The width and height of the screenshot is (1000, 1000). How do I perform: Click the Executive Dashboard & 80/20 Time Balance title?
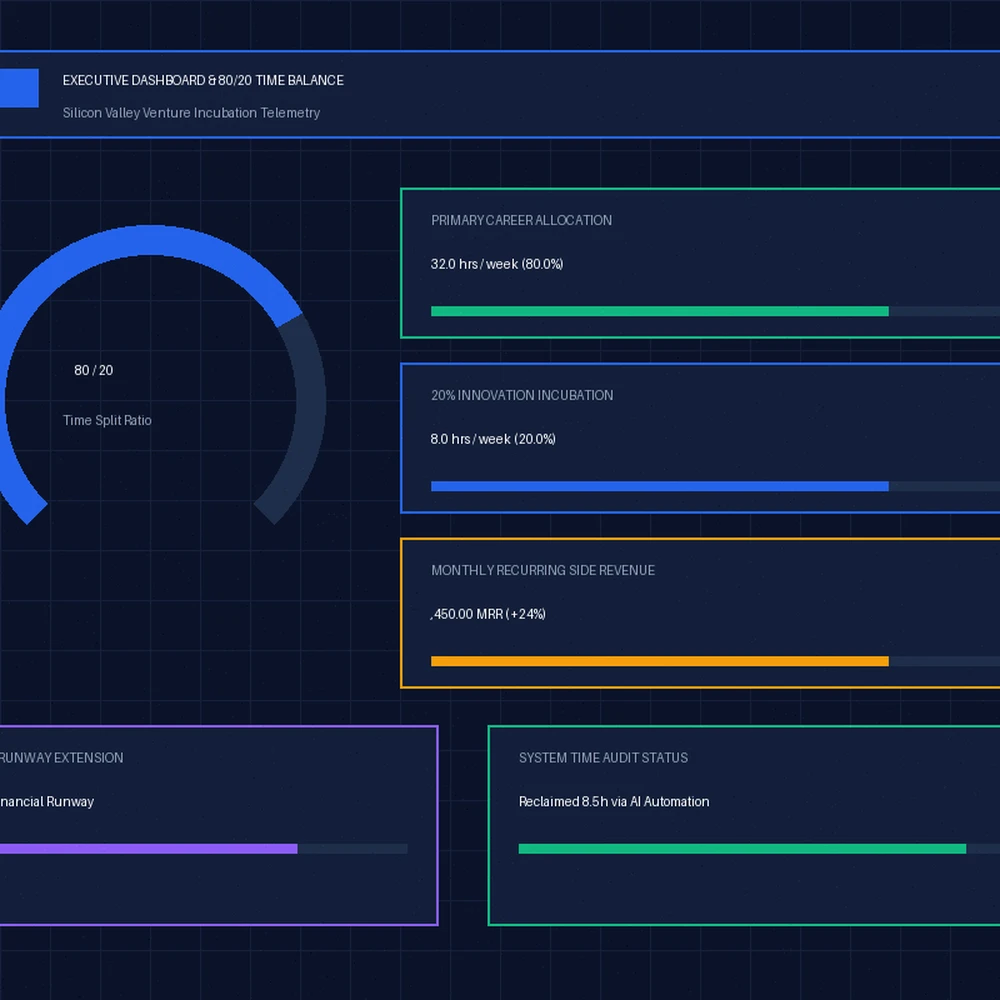(x=203, y=80)
